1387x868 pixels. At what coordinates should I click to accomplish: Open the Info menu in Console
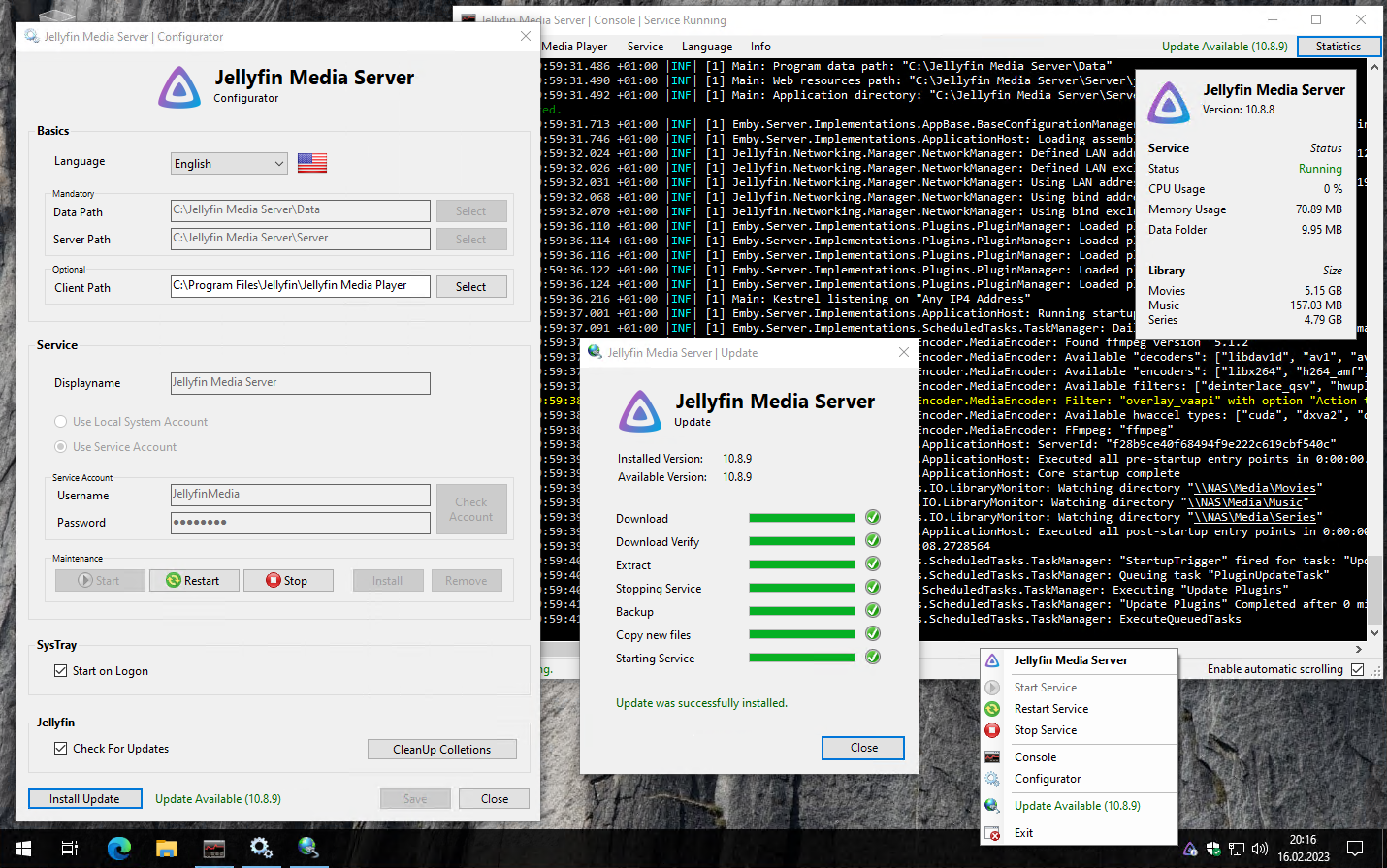pyautogui.click(x=760, y=47)
